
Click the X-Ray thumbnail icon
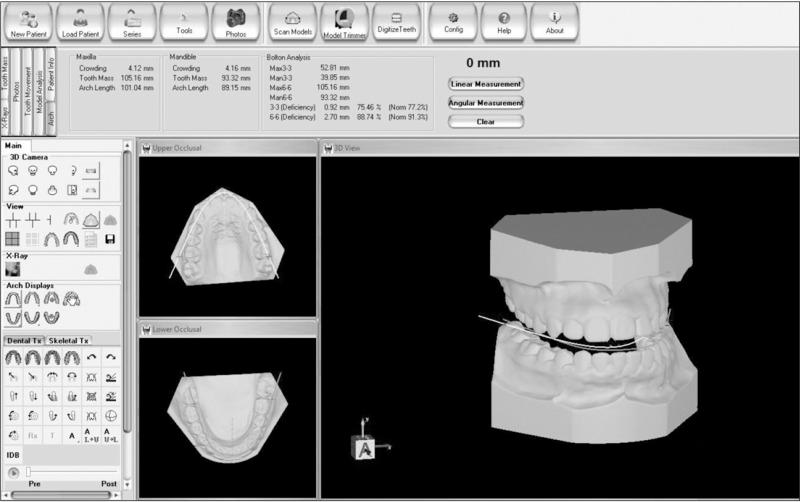point(13,269)
